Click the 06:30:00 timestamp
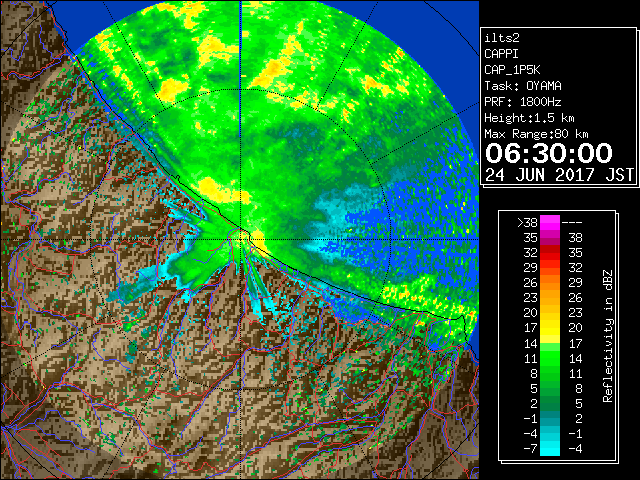Screen dimensions: 640x480 click(549, 153)
